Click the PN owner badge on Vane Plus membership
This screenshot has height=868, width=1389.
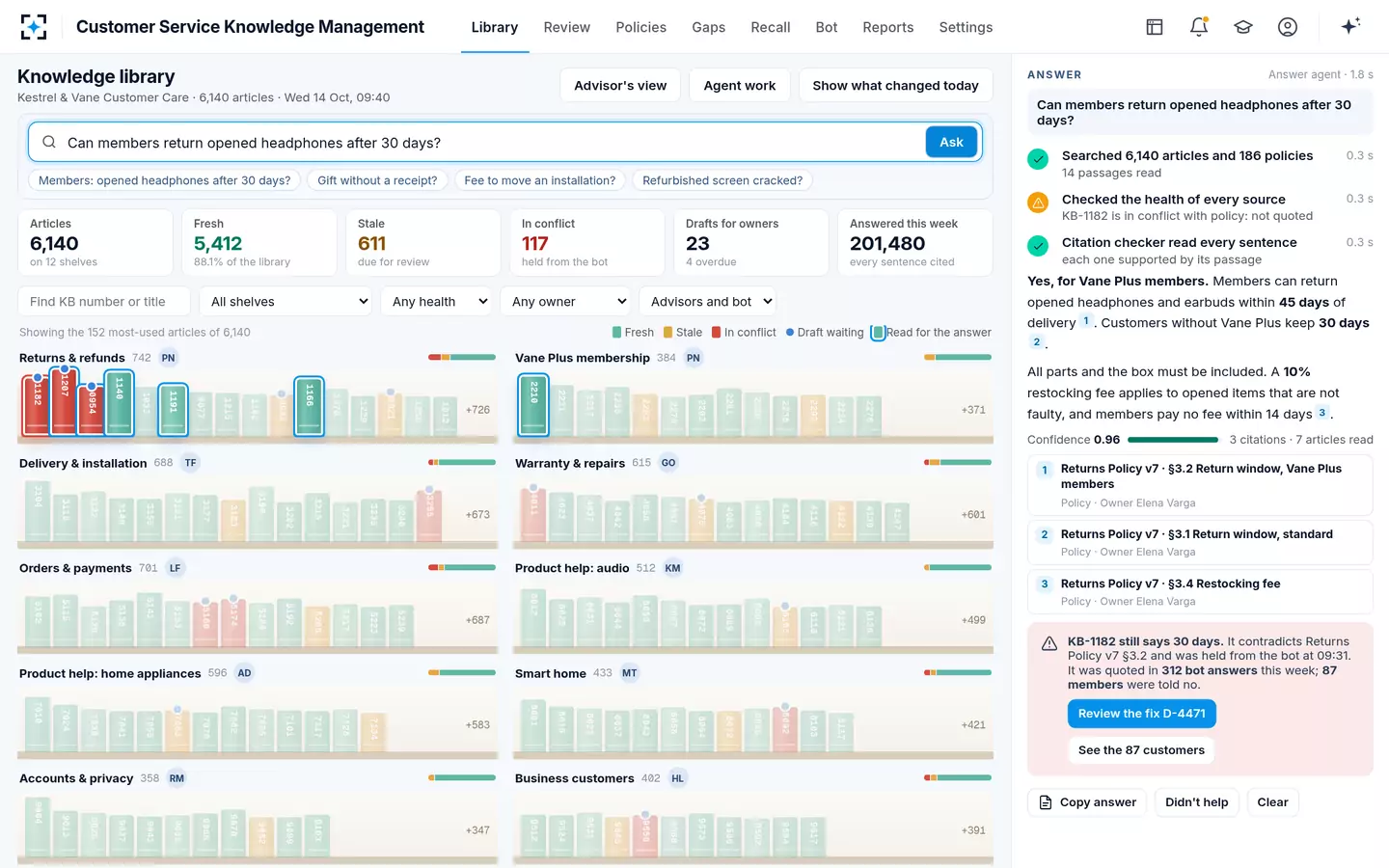point(694,358)
